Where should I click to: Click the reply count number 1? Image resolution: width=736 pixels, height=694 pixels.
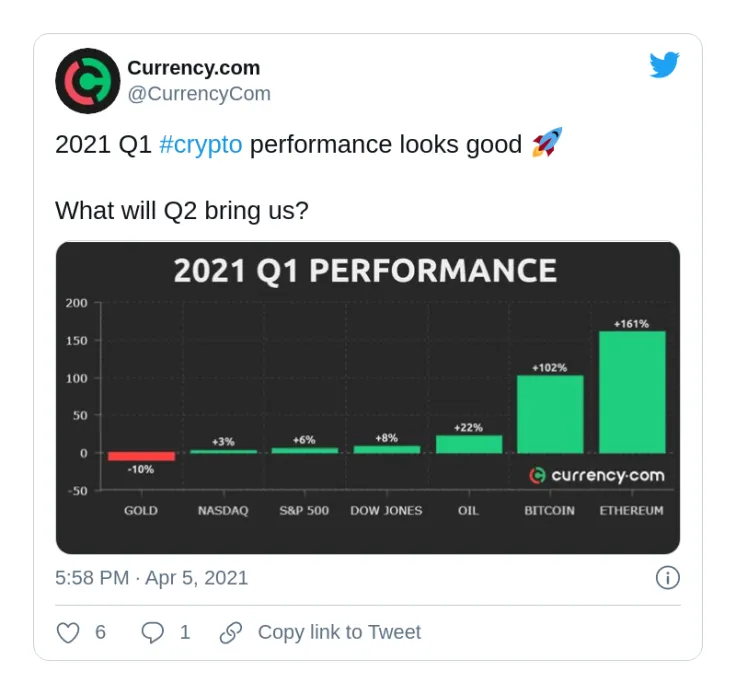pos(185,632)
